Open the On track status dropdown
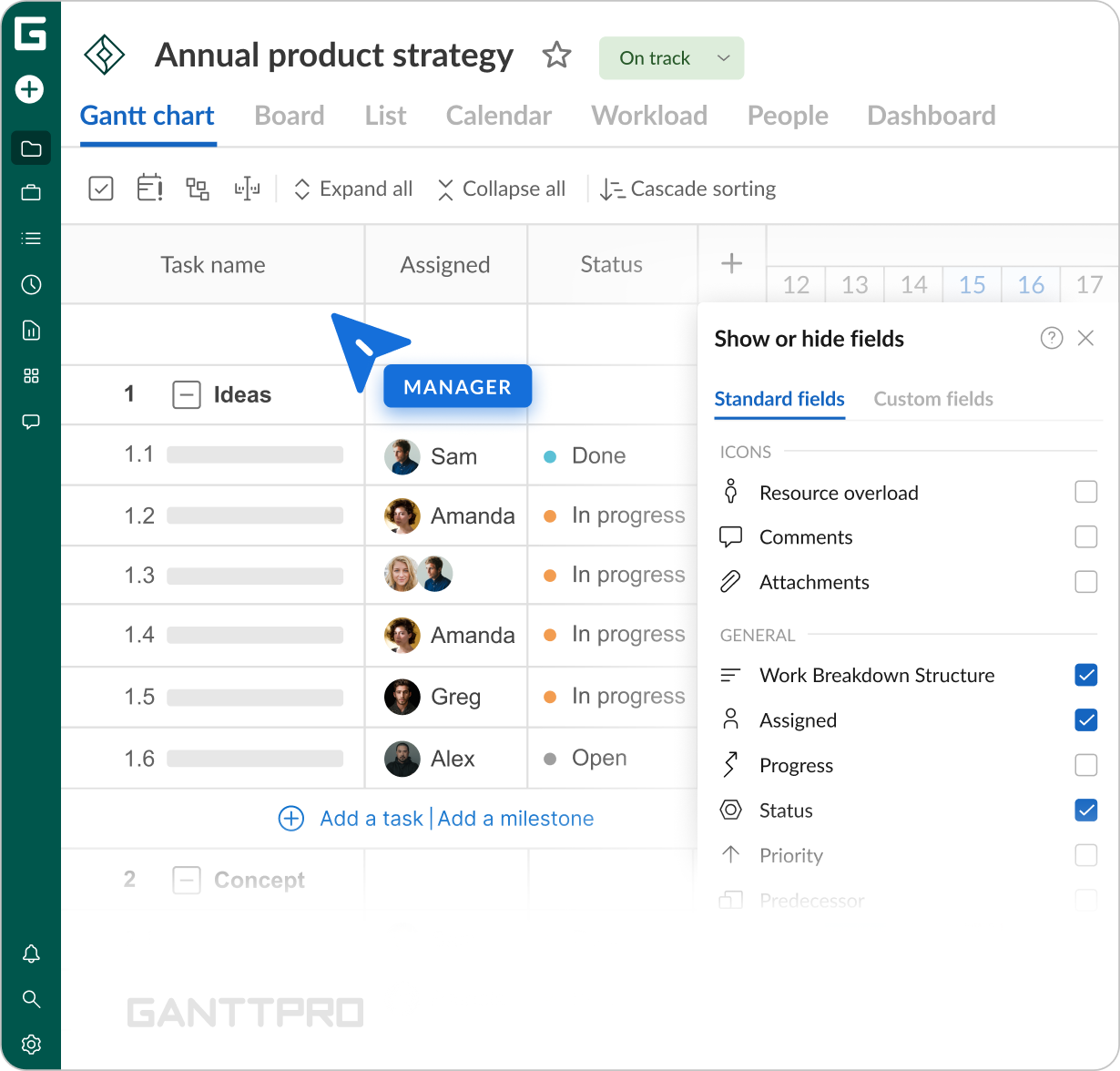1120x1071 pixels. (671, 58)
